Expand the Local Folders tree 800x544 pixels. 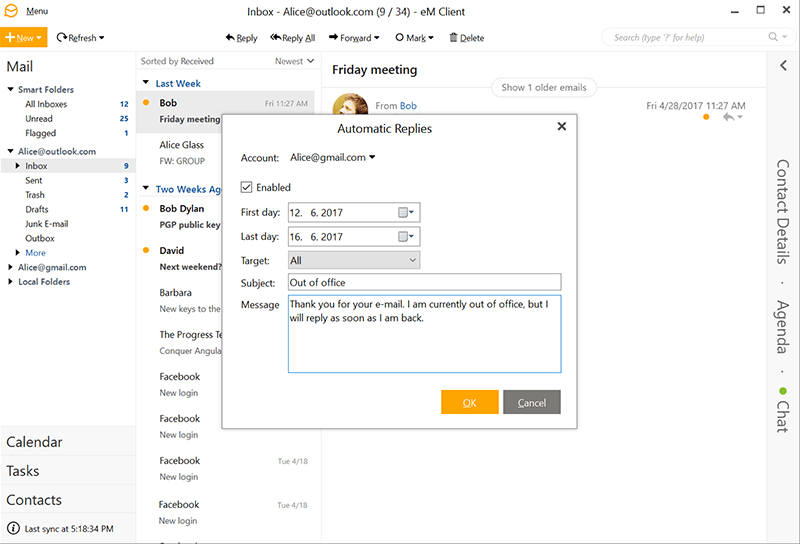point(10,282)
